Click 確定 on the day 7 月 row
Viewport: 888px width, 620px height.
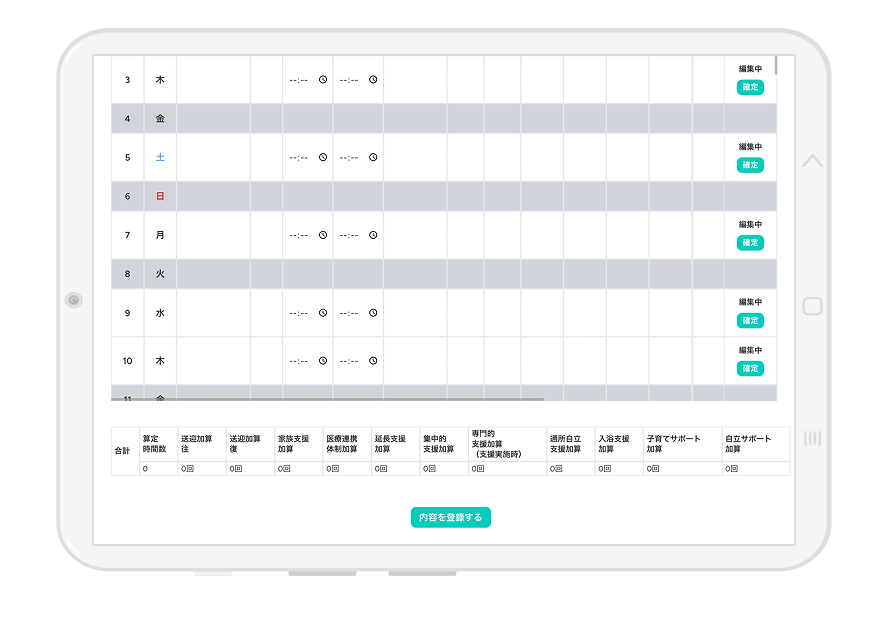(750, 243)
